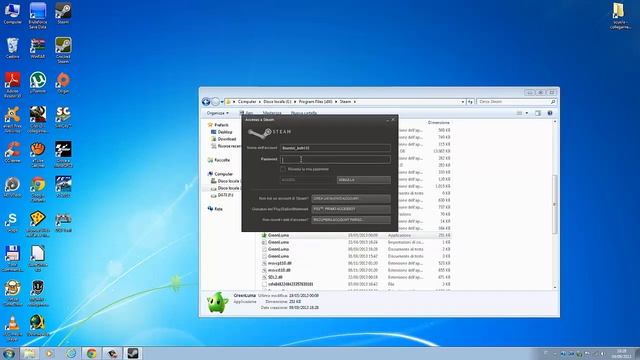Viewport: 640px width, 360px height.
Task: Click the create a new account button
Action: click(351, 198)
